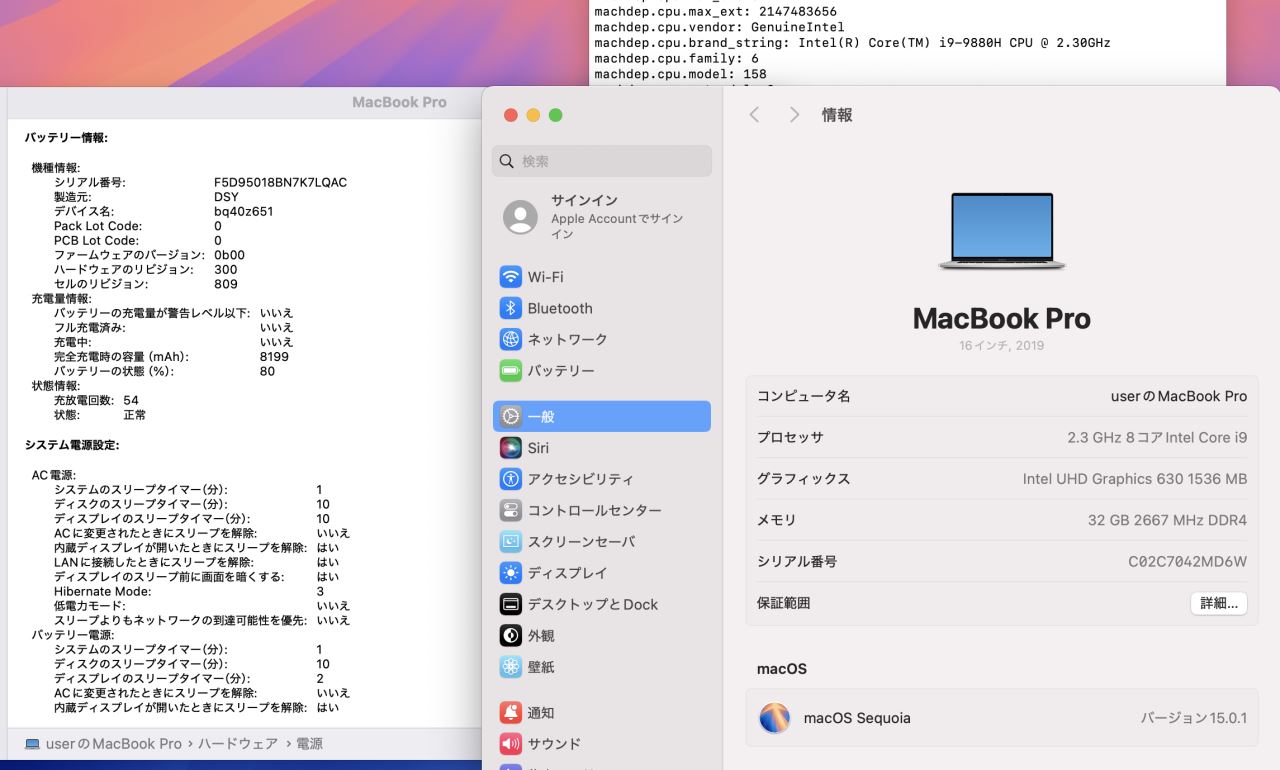Click the 検索 search field
Viewport: 1280px width, 770px height.
tap(602, 161)
